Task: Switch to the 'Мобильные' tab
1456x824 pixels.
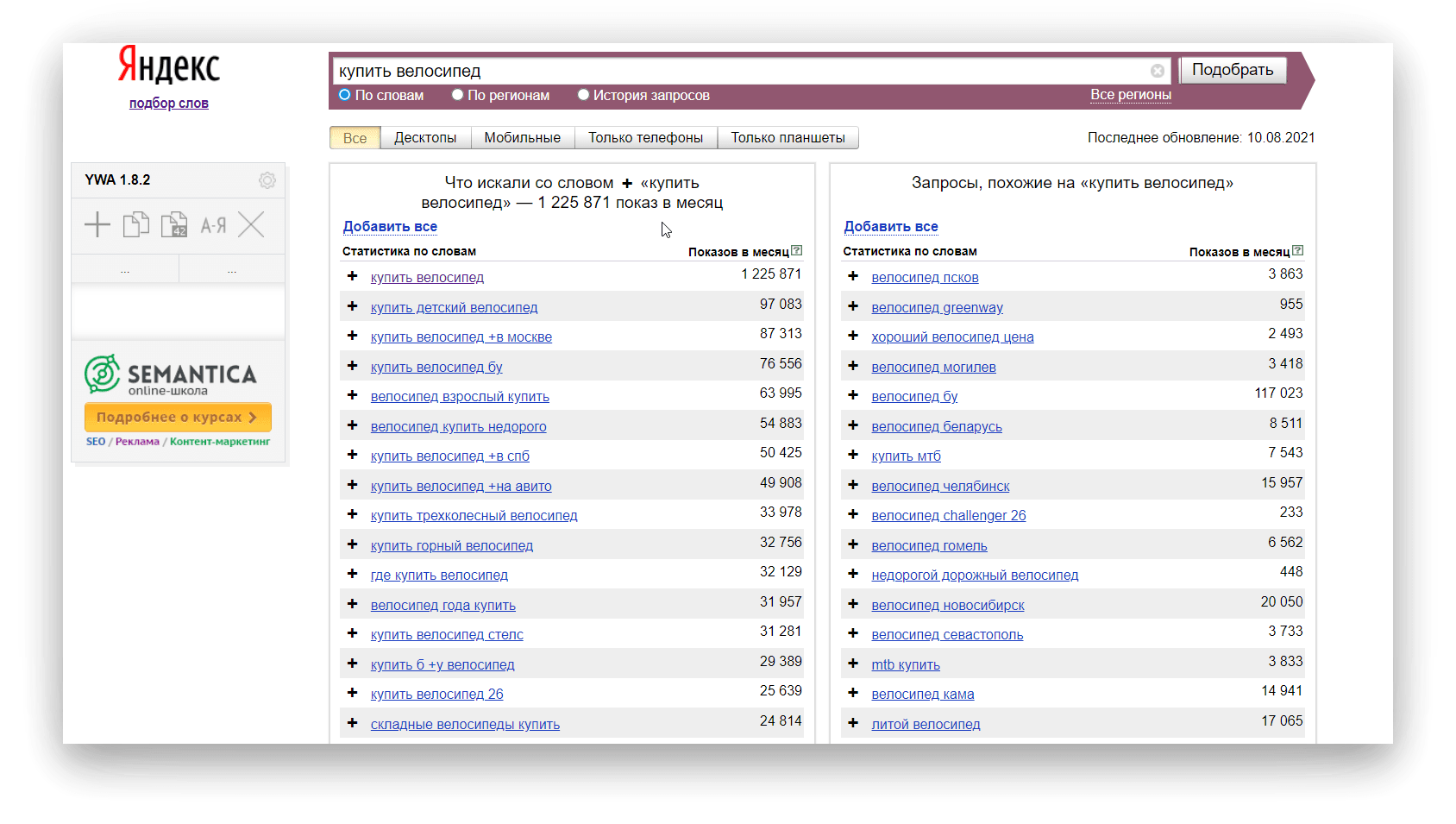Action: 522,138
